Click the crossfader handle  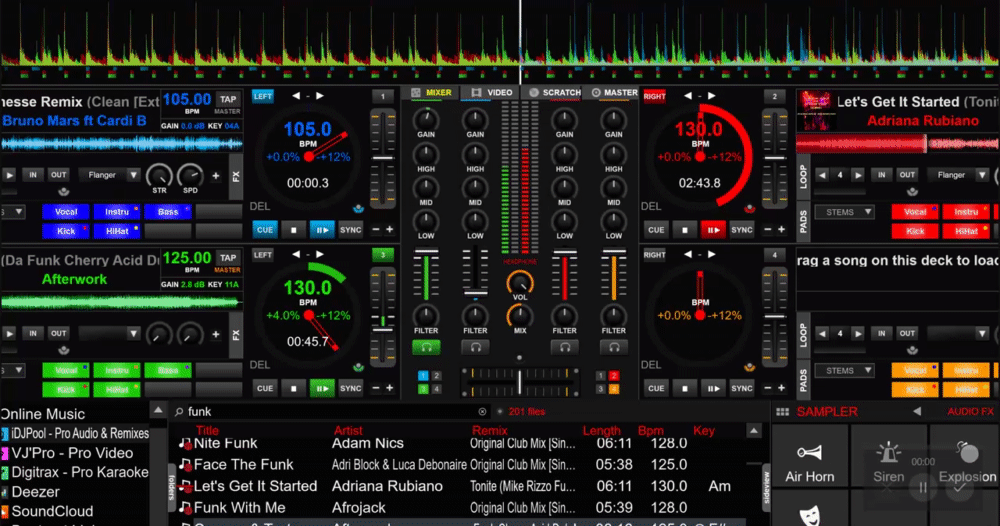click(x=520, y=382)
